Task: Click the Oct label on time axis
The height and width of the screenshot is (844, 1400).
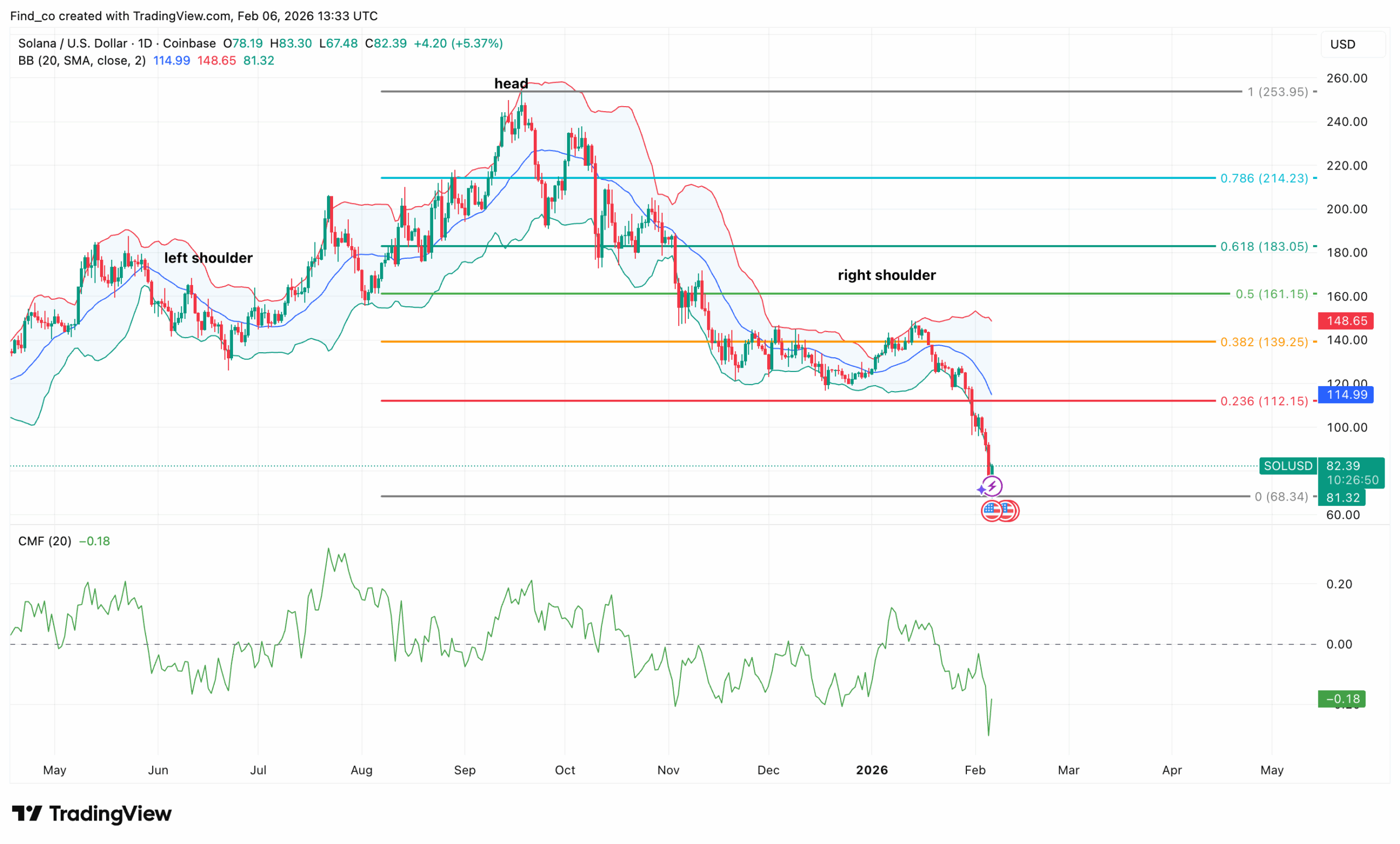Action: click(565, 770)
